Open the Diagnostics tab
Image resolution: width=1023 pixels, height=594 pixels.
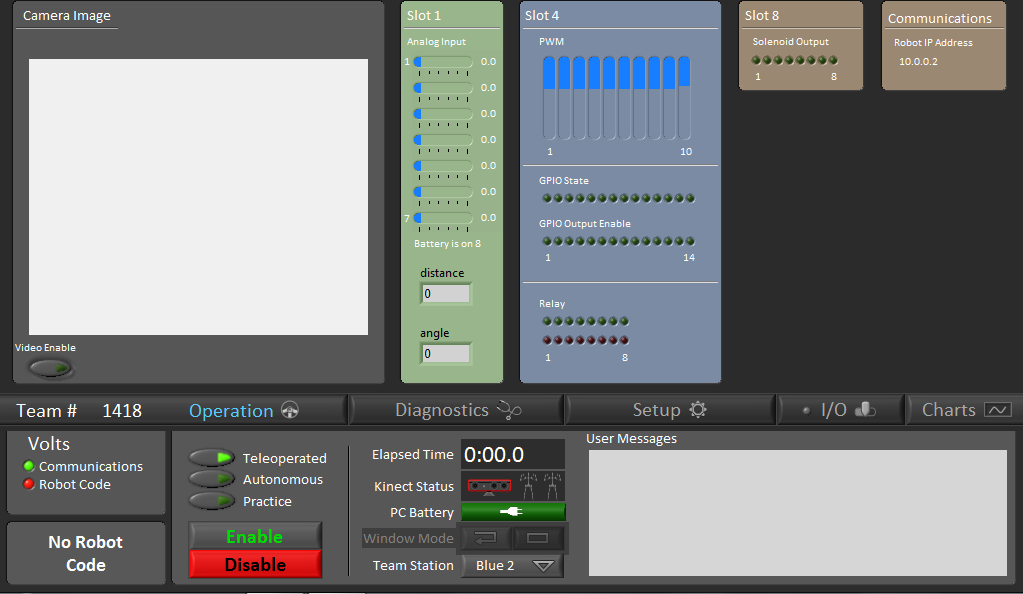pyautogui.click(x=457, y=410)
